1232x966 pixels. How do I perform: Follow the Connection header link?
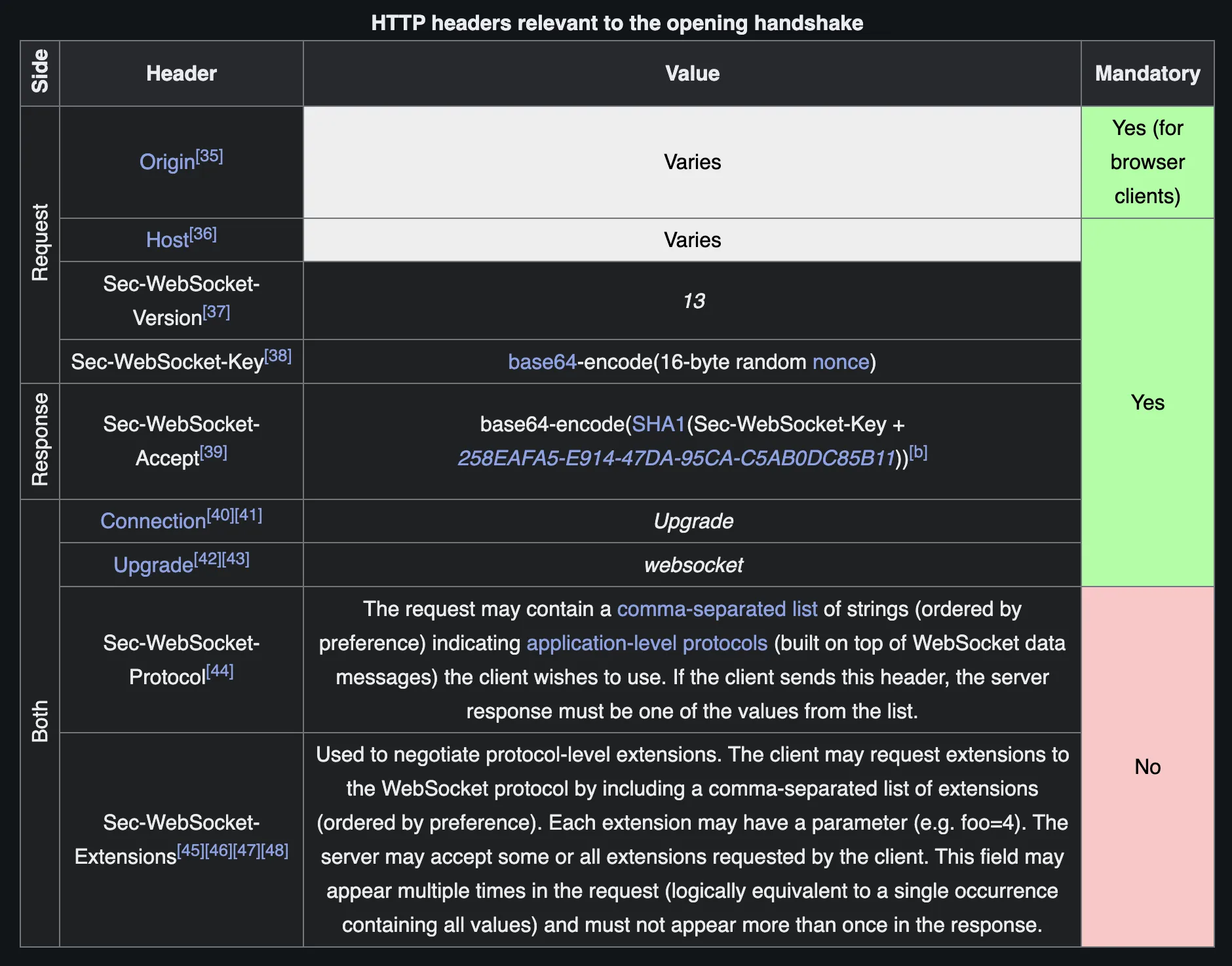tap(153, 521)
